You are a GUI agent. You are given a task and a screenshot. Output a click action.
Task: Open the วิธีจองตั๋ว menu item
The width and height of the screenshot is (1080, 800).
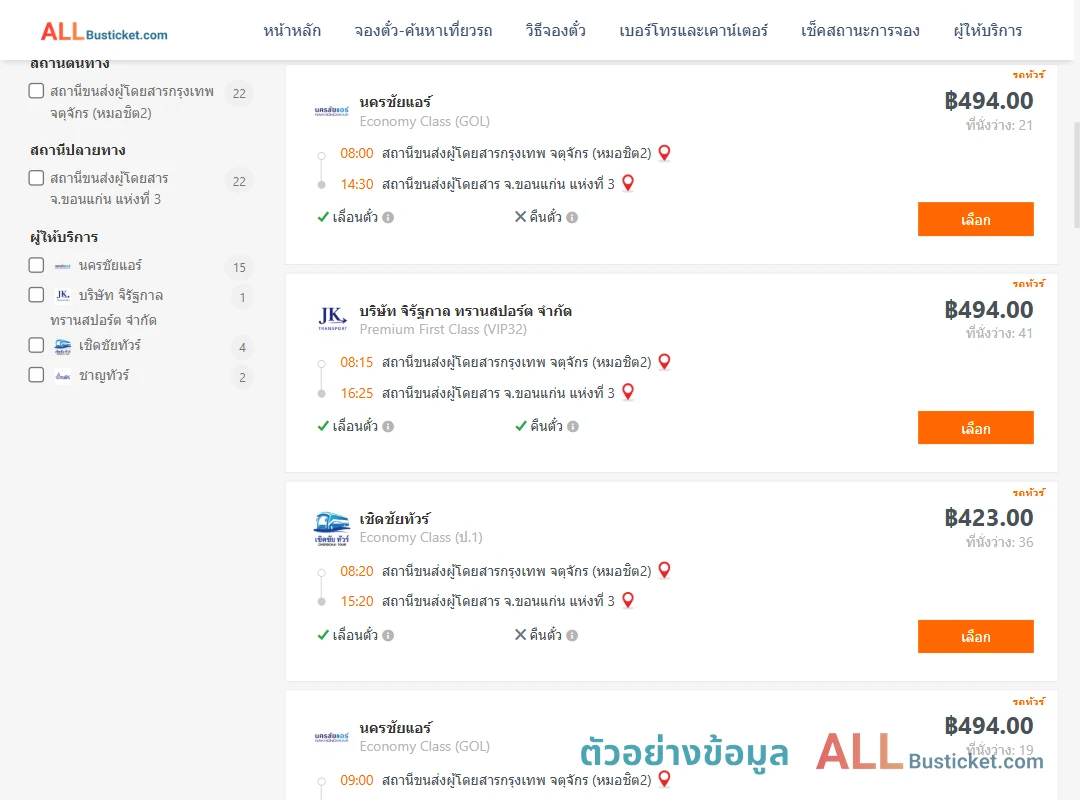(x=555, y=31)
